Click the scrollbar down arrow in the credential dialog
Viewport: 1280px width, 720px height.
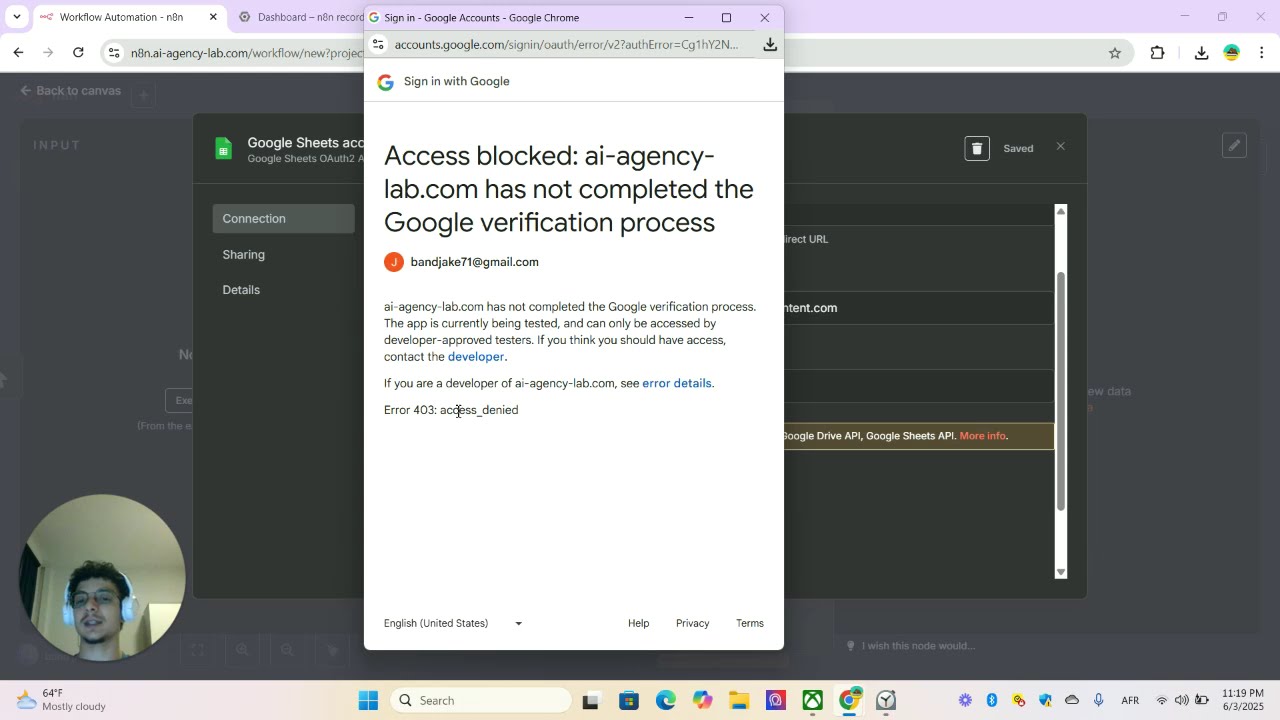(x=1061, y=573)
